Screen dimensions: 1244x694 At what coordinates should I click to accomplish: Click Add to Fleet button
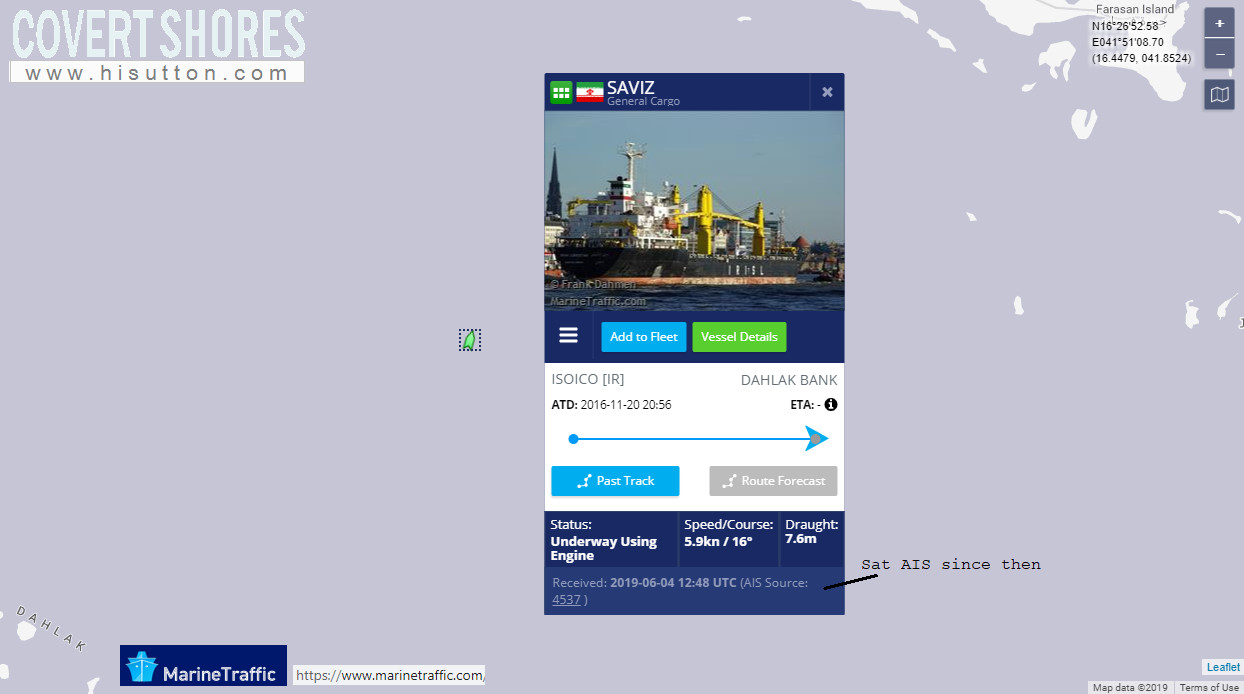click(644, 337)
